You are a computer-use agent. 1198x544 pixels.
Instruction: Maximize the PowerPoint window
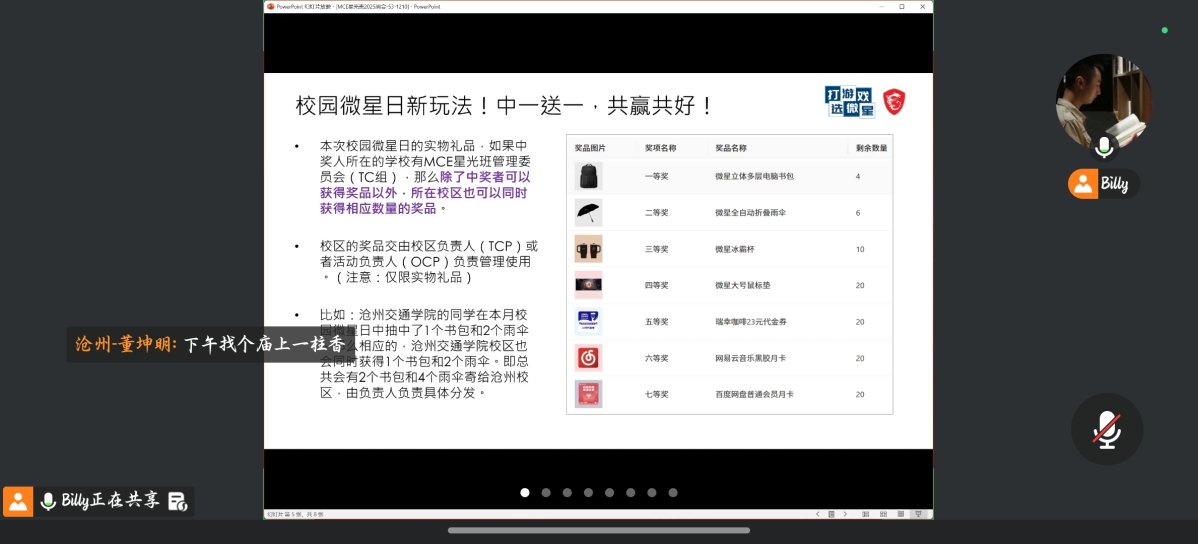click(x=902, y=6)
